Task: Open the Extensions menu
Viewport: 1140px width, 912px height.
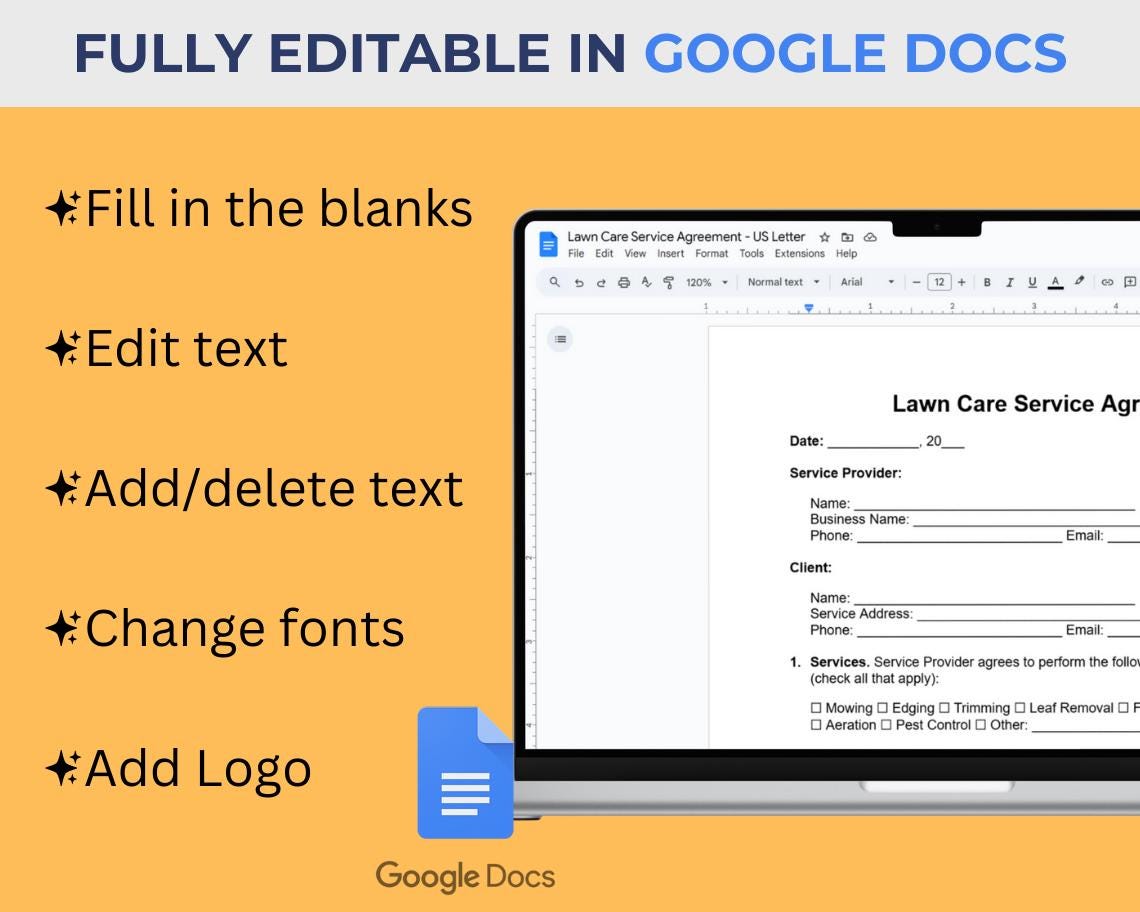Action: tap(800, 254)
